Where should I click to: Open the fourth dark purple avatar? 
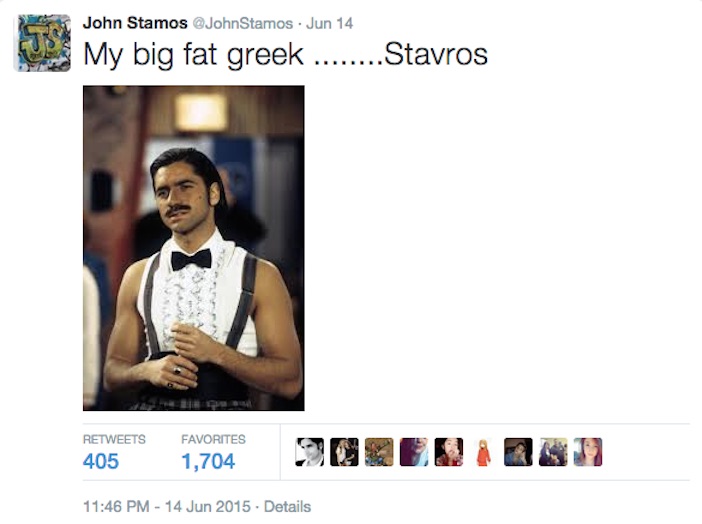click(x=414, y=452)
